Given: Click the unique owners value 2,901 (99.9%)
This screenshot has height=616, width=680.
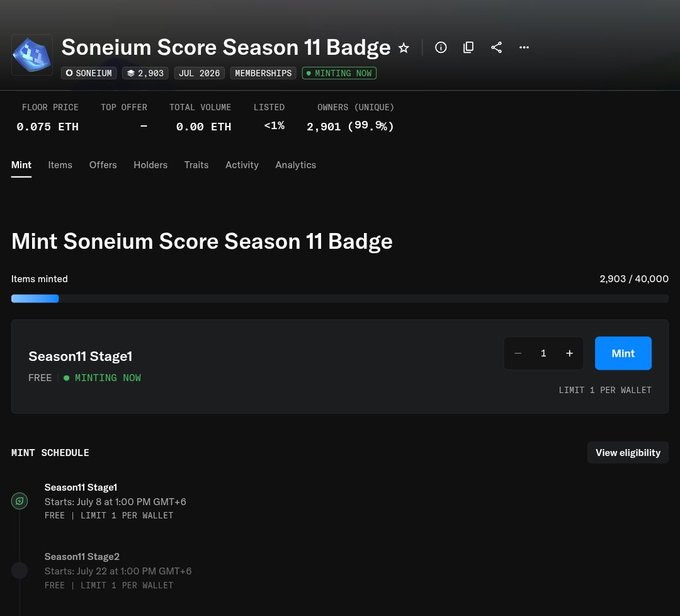Looking at the screenshot, I should click(350, 126).
